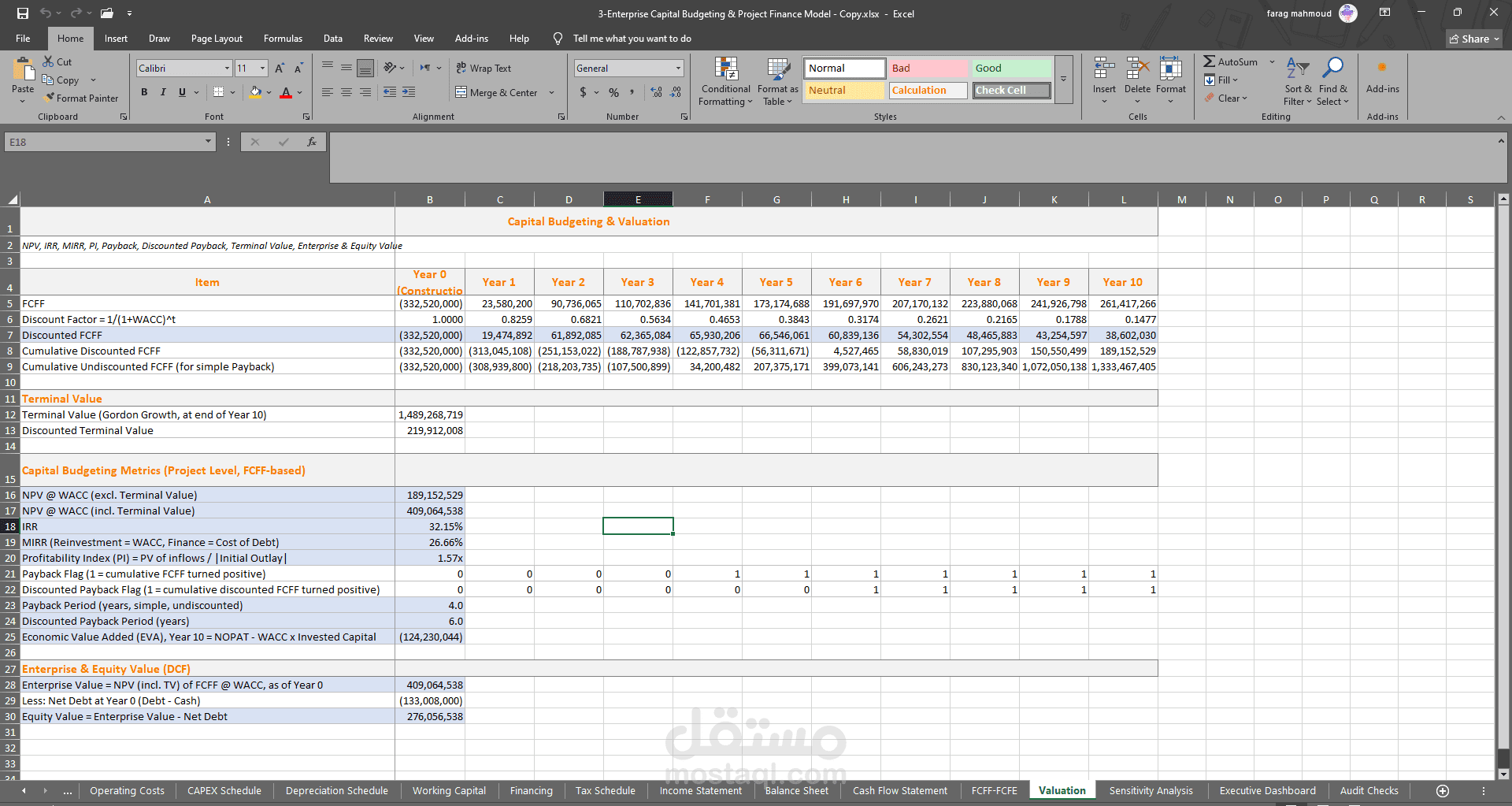1512x806 pixels.
Task: Toggle Underline formatting
Action: tap(182, 92)
